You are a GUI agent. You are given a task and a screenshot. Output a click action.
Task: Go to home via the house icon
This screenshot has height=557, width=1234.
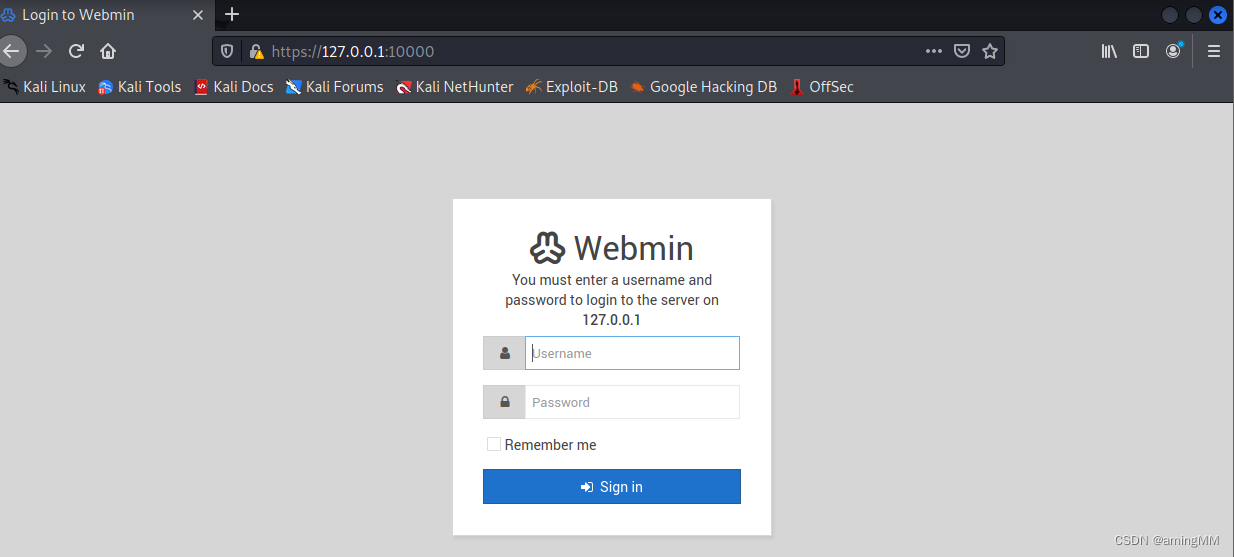108,51
